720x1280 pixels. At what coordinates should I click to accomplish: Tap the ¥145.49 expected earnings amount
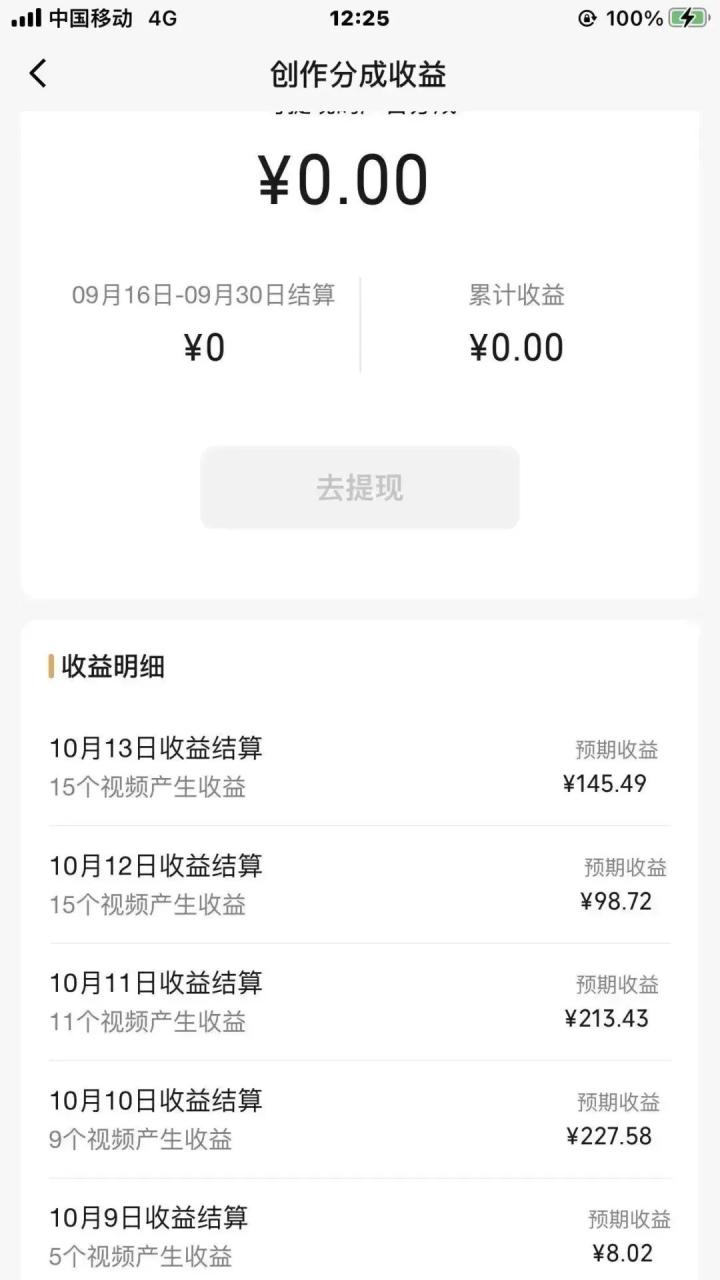(x=605, y=784)
